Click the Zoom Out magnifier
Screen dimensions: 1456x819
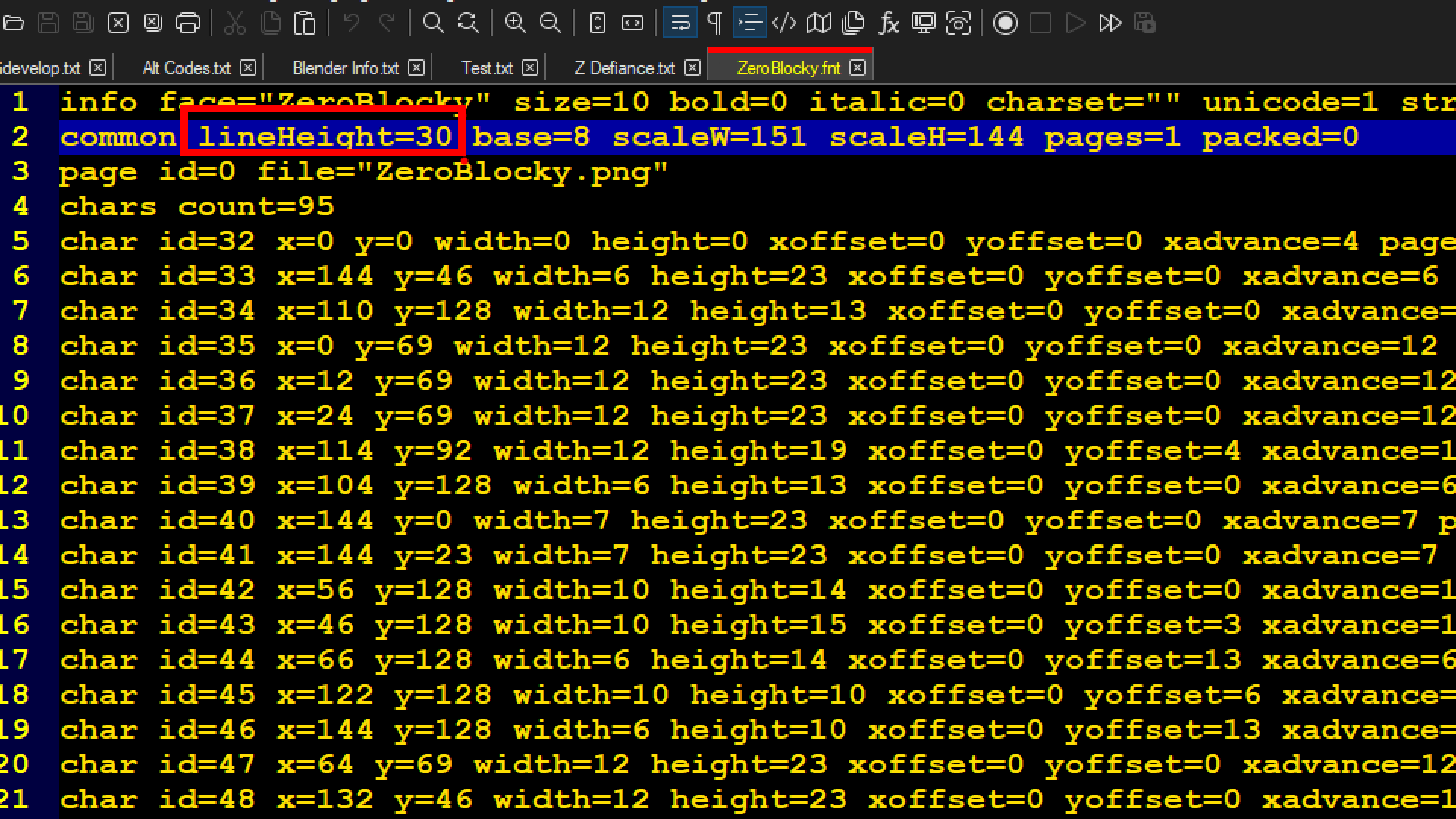[550, 24]
